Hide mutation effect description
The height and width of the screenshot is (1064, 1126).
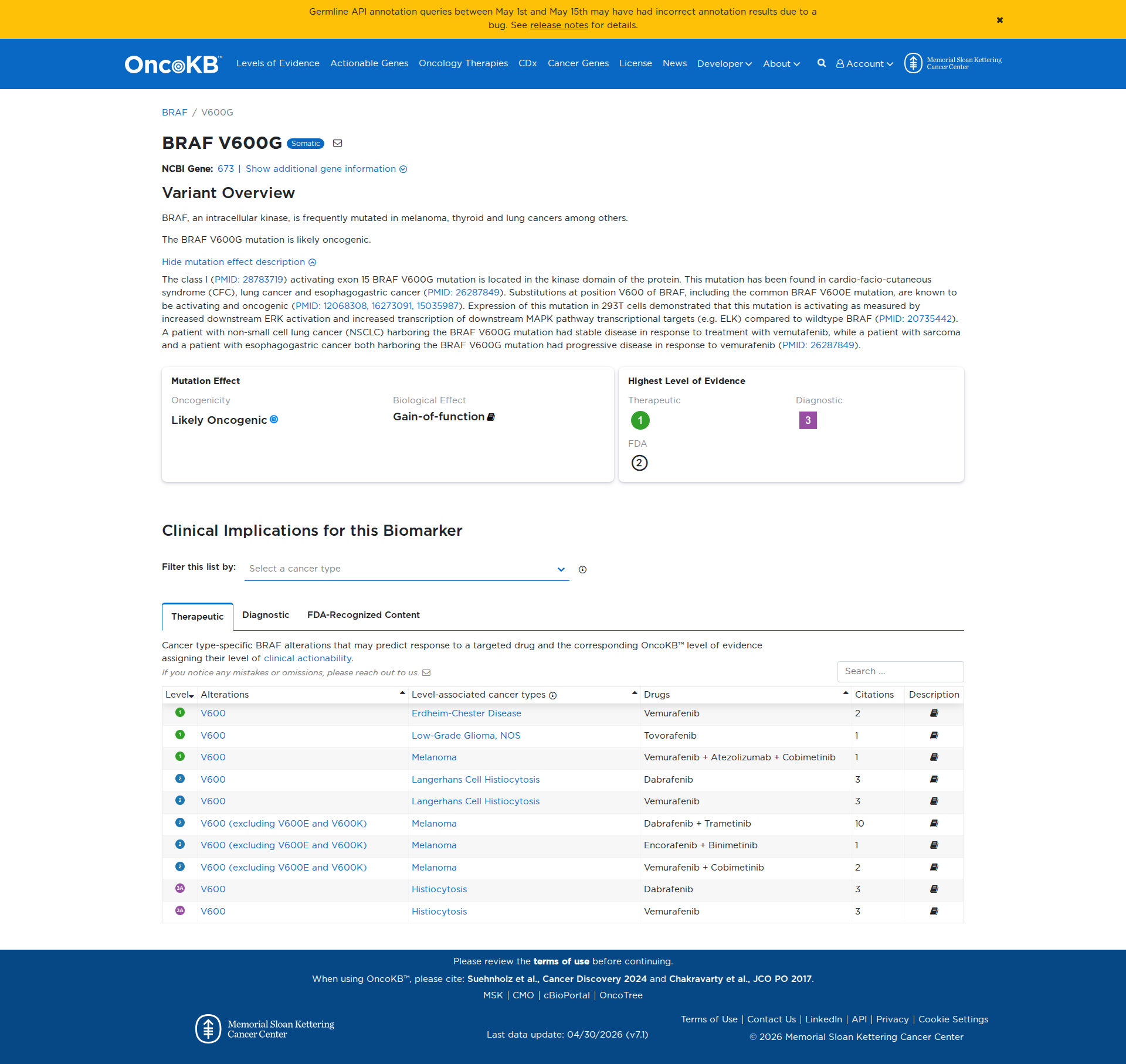coord(239,262)
